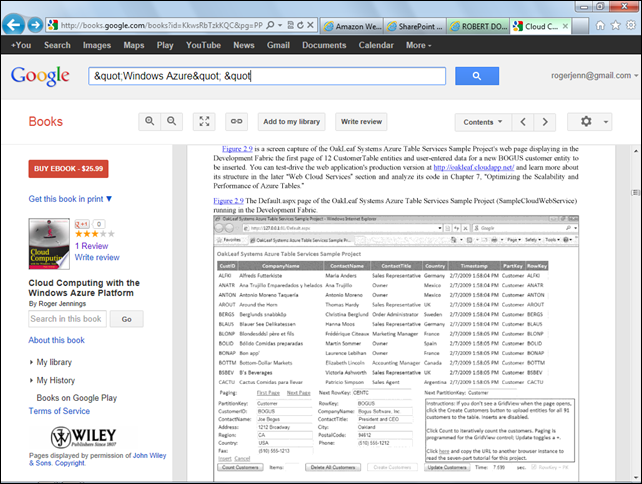The image size is (642, 484).
Task: Expand the Get this book in print menu
Action: [x=70, y=199]
